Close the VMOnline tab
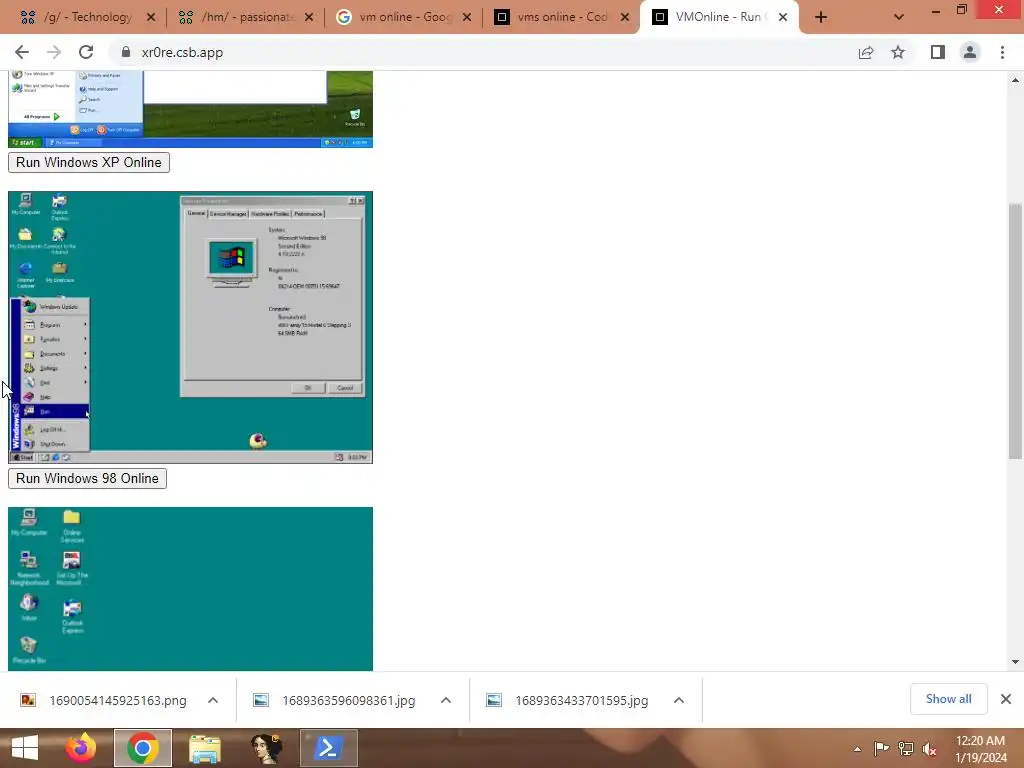The width and height of the screenshot is (1024, 768). point(783,18)
